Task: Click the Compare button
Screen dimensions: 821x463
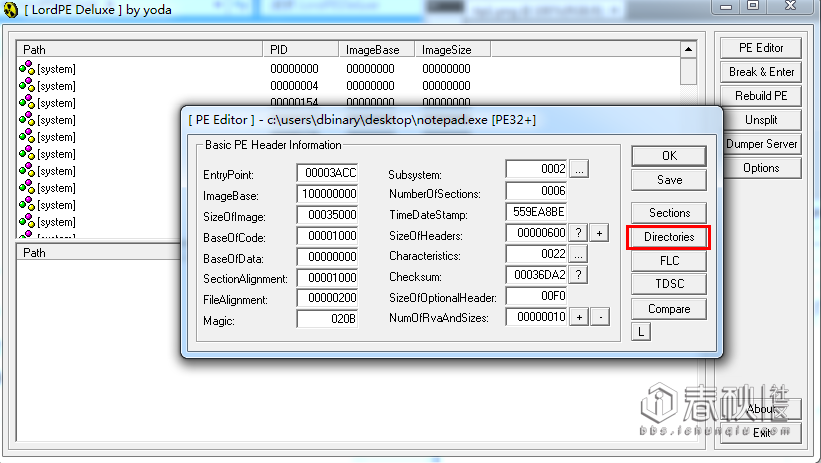Action: (x=669, y=309)
